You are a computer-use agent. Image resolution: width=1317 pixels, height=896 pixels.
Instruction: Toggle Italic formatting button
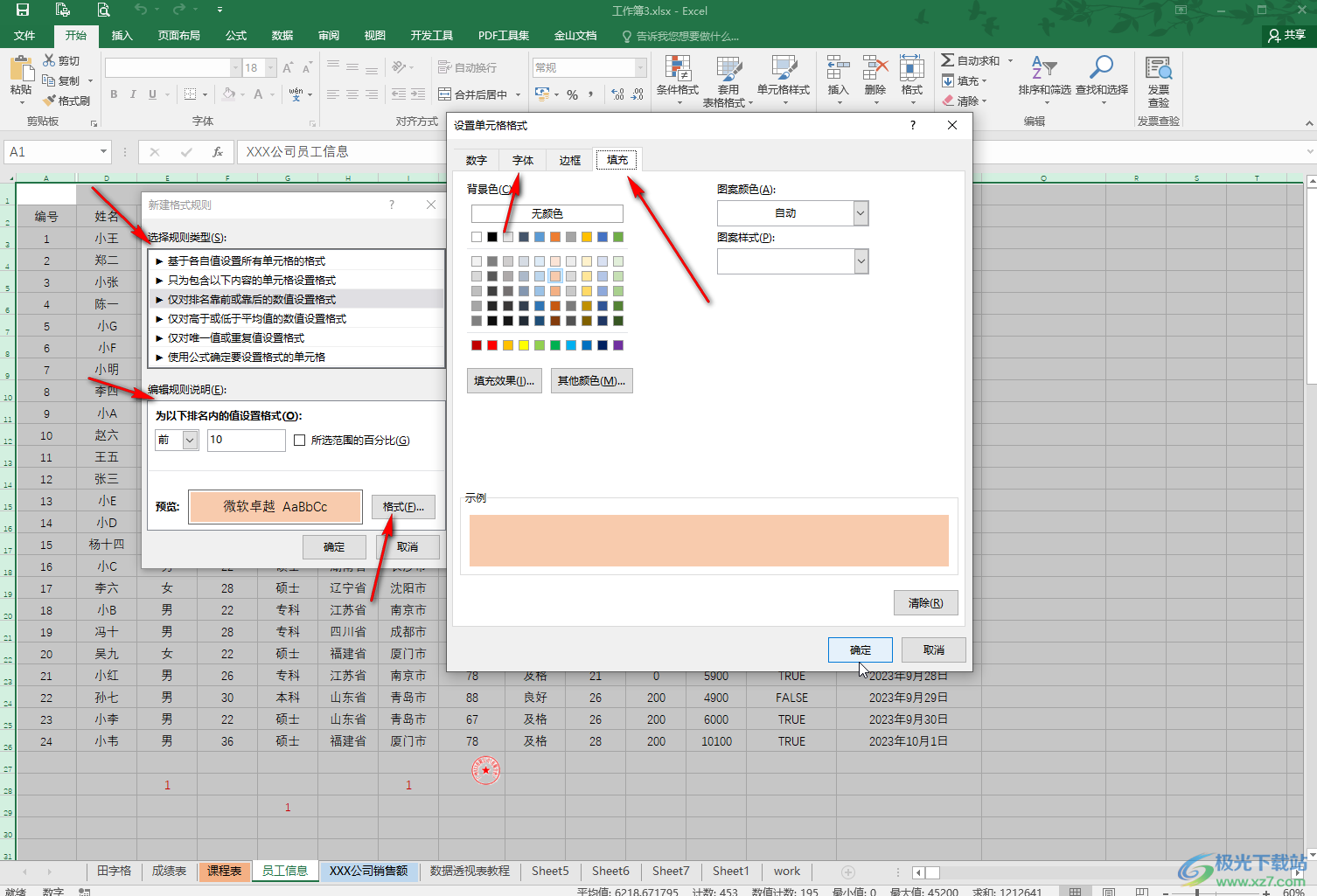pos(133,94)
